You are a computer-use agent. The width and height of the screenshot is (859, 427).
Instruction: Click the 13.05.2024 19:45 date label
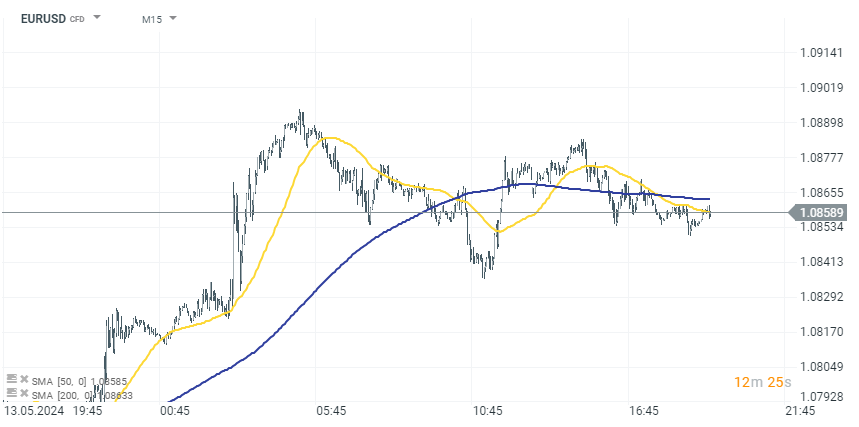coord(52,411)
